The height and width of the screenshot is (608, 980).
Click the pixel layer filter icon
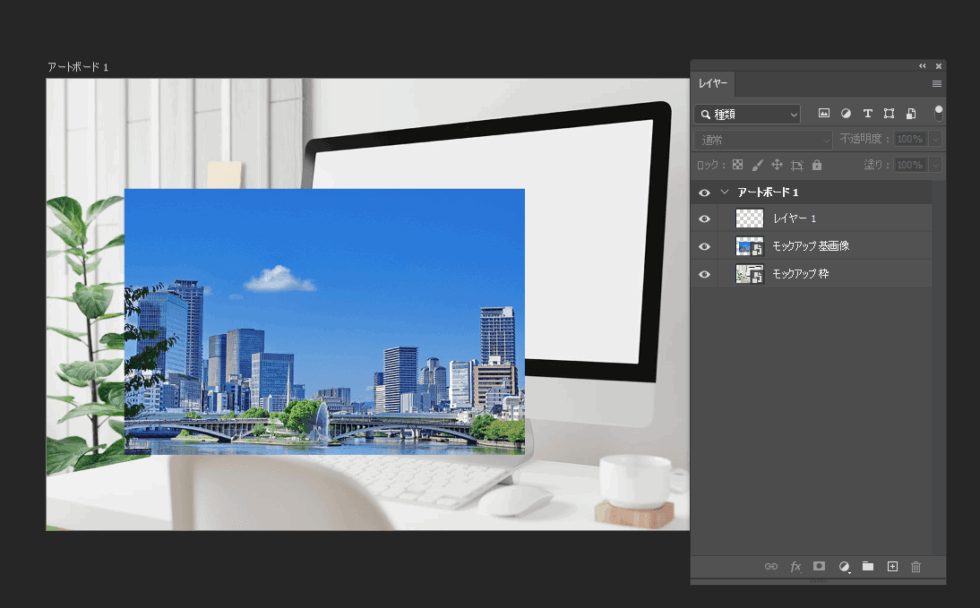[x=824, y=114]
